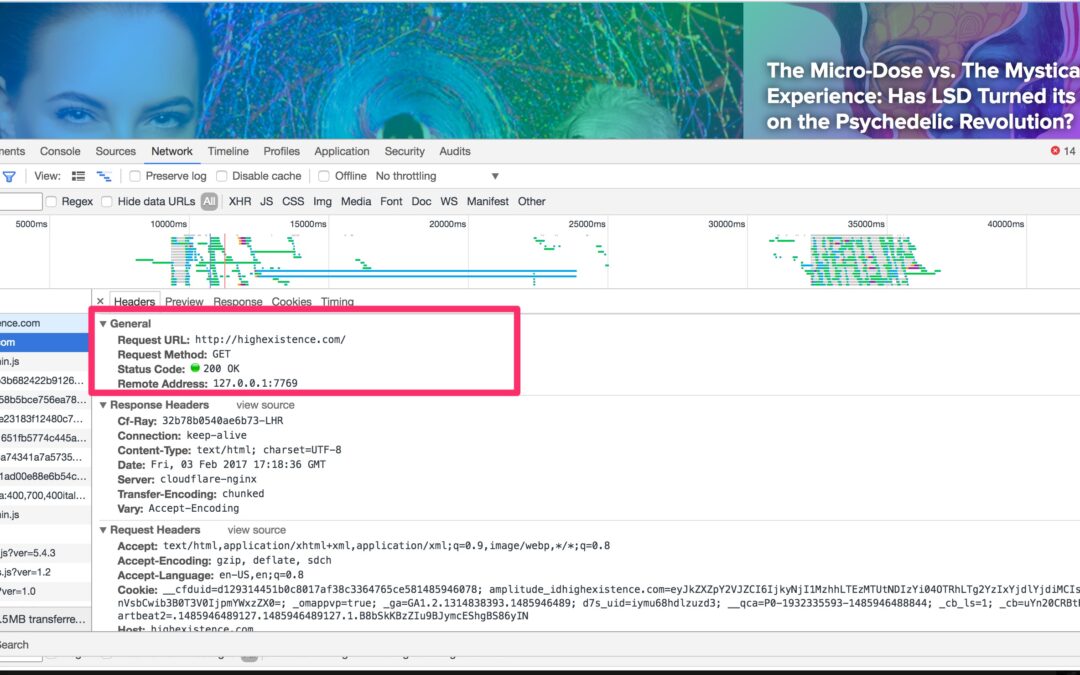
Task: Open the Timing detail tab
Action: tap(338, 302)
